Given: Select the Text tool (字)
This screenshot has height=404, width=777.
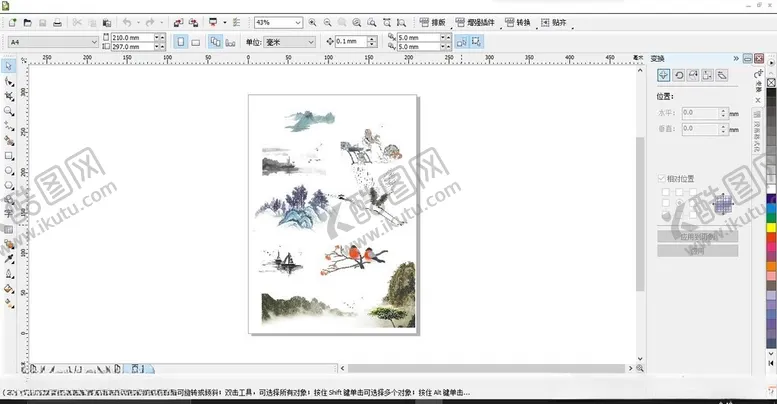Looking at the screenshot, I should click(9, 214).
